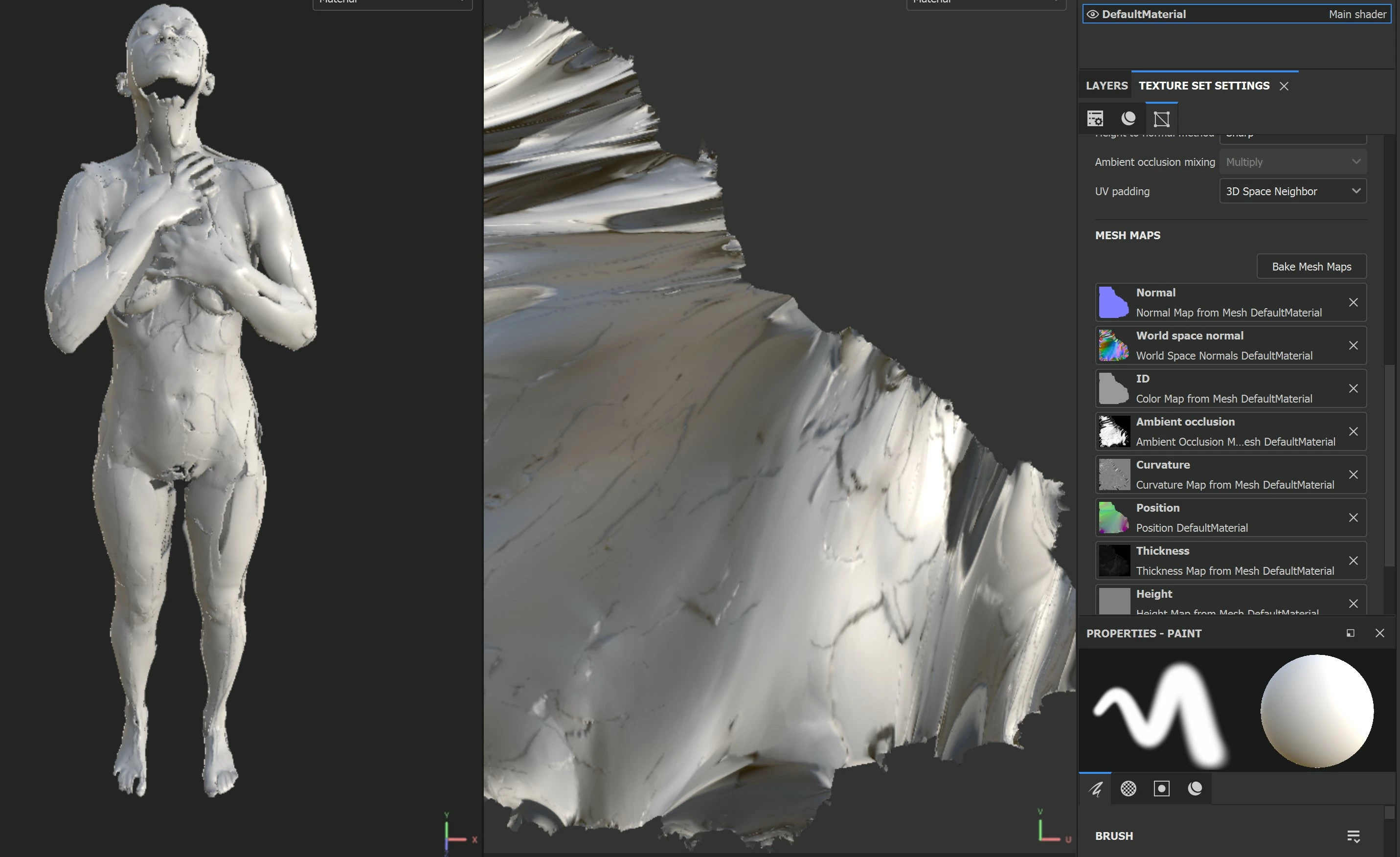Select the mesh maps settings icon tab
This screenshot has height=857, width=1400.
click(1161, 119)
